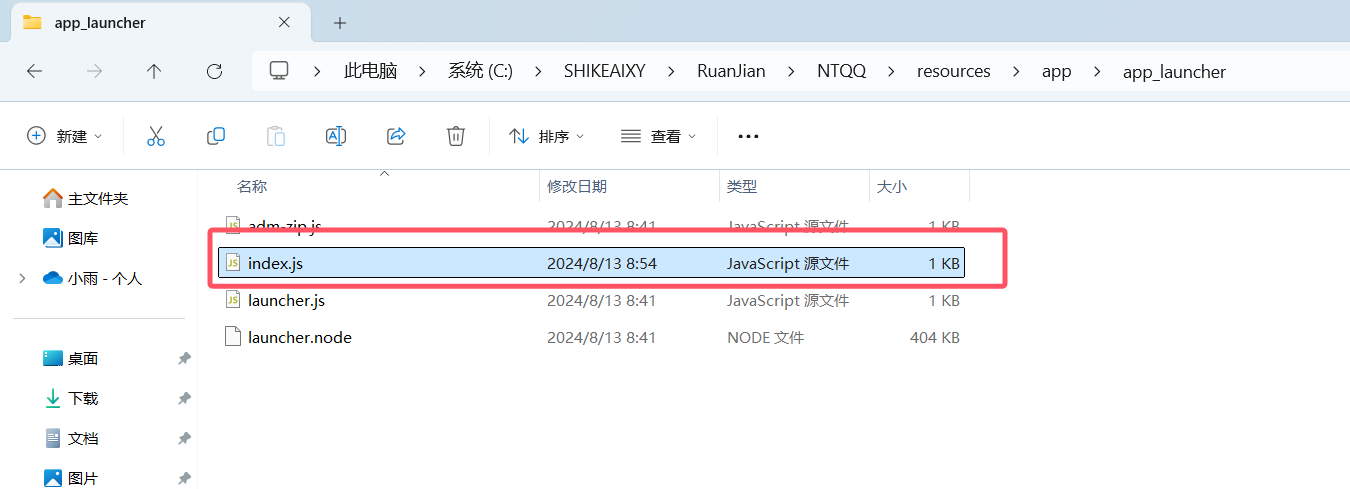Select the launcher.node file
Screen dimensions: 1350x489
point(299,338)
